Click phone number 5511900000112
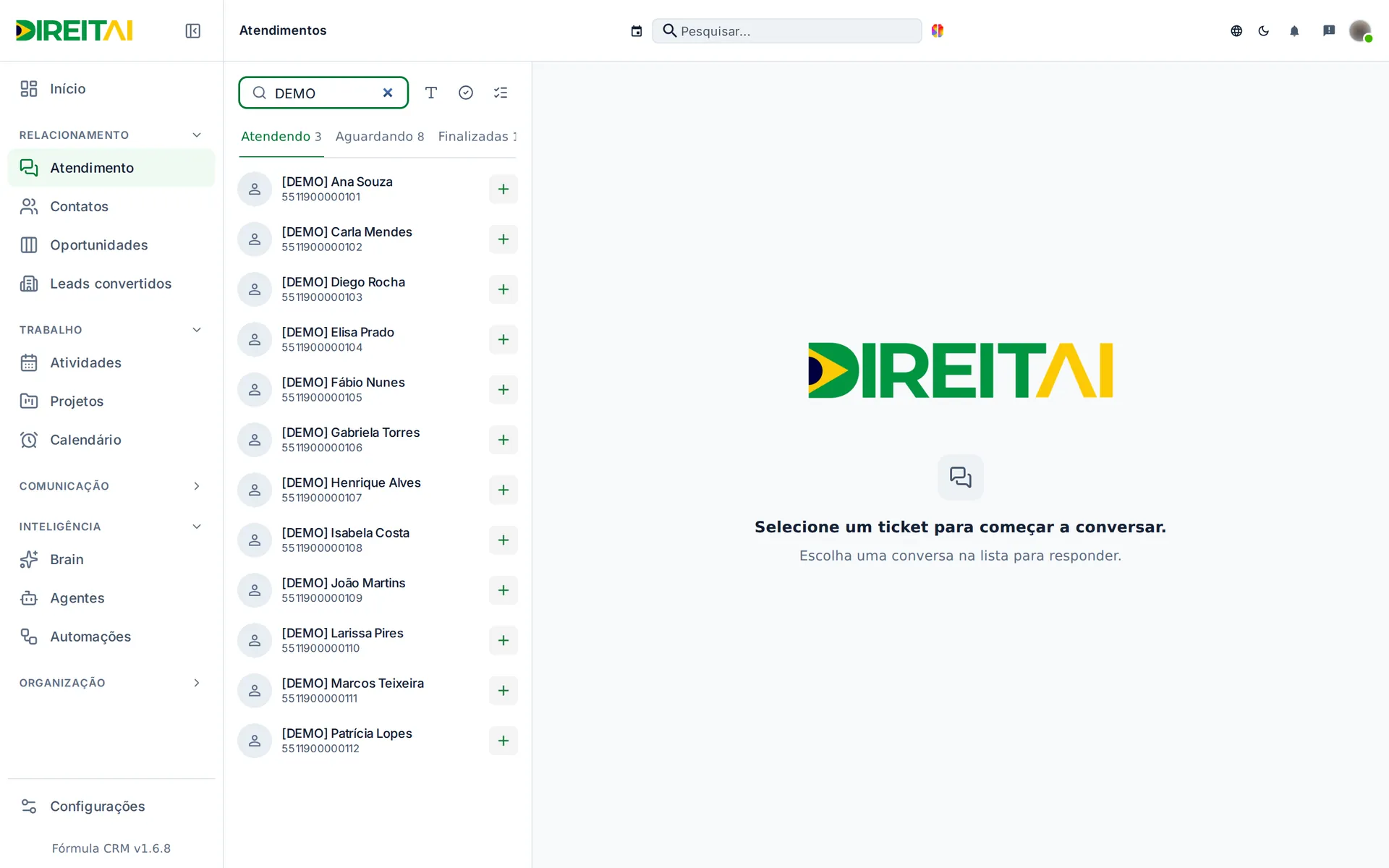The height and width of the screenshot is (868, 1389). pos(320,749)
